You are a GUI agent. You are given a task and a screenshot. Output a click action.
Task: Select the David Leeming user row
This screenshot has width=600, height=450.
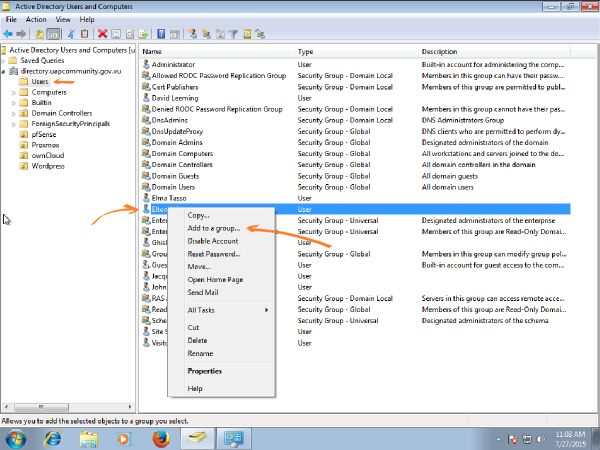pos(355,98)
